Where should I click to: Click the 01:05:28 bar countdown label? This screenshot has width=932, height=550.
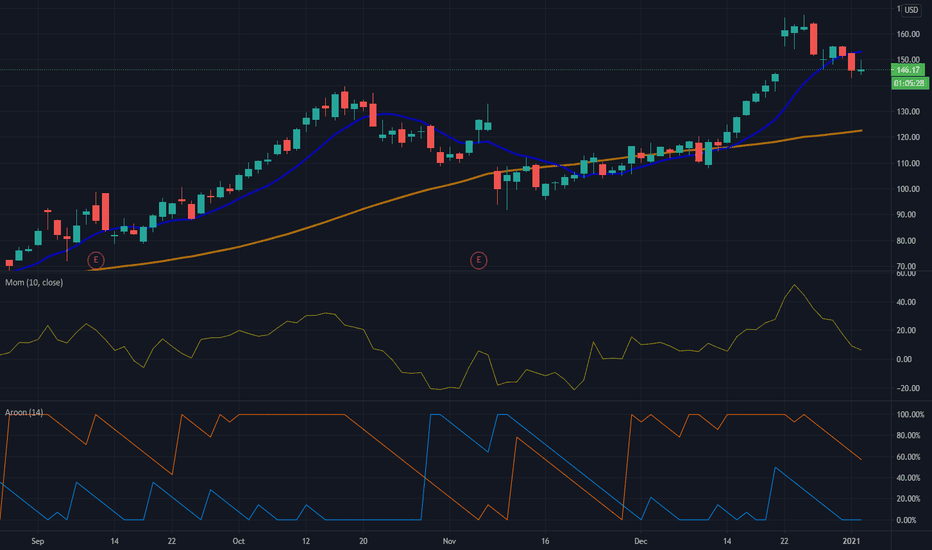click(x=910, y=83)
